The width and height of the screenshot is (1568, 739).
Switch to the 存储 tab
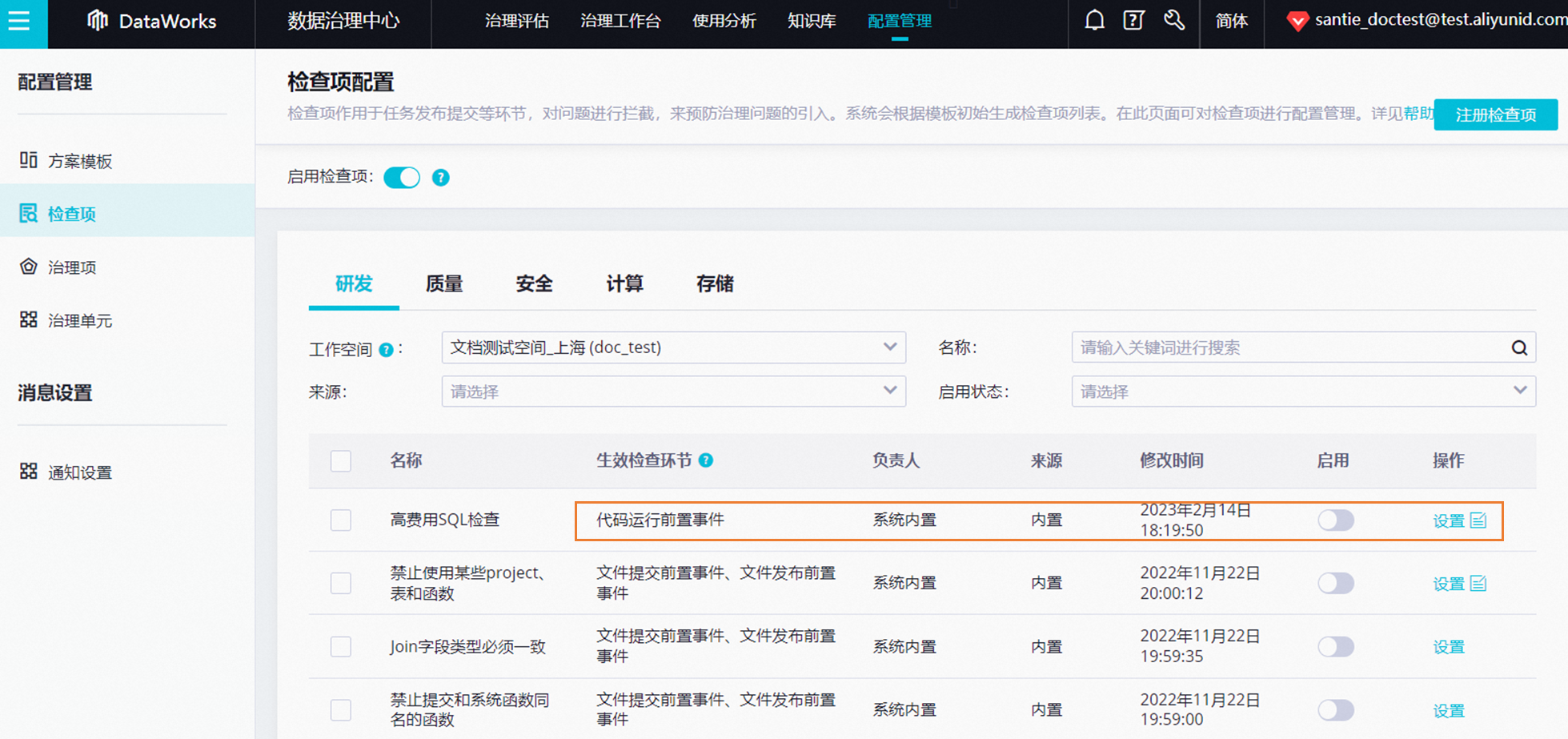point(716,284)
